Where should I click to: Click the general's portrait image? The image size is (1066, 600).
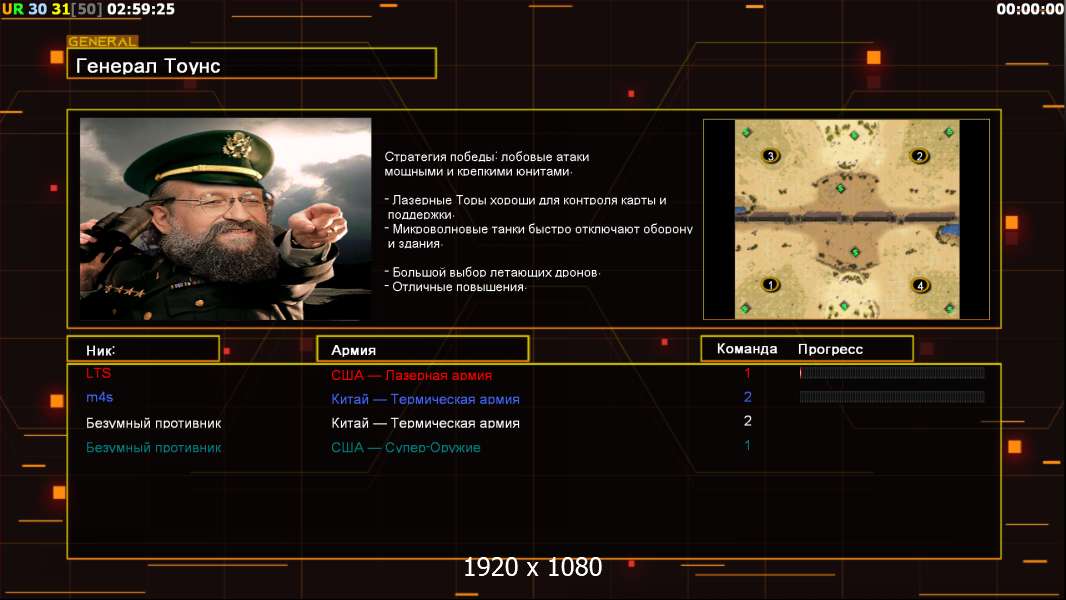coord(226,219)
